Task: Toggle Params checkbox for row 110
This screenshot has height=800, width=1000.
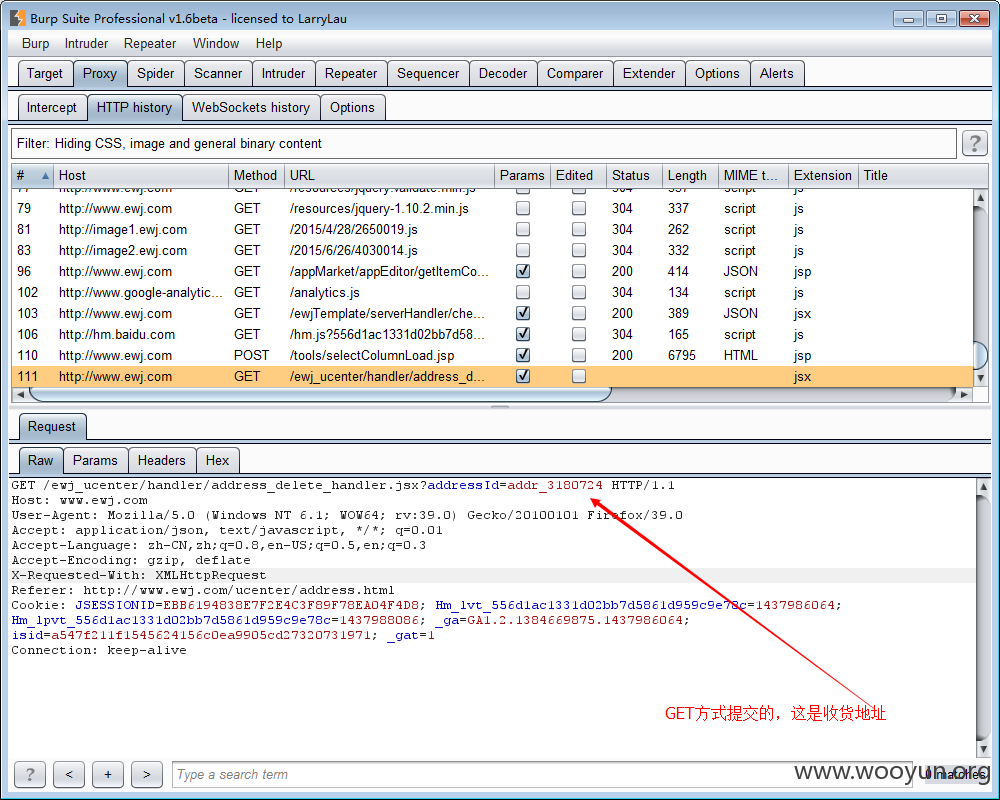Action: pos(523,355)
